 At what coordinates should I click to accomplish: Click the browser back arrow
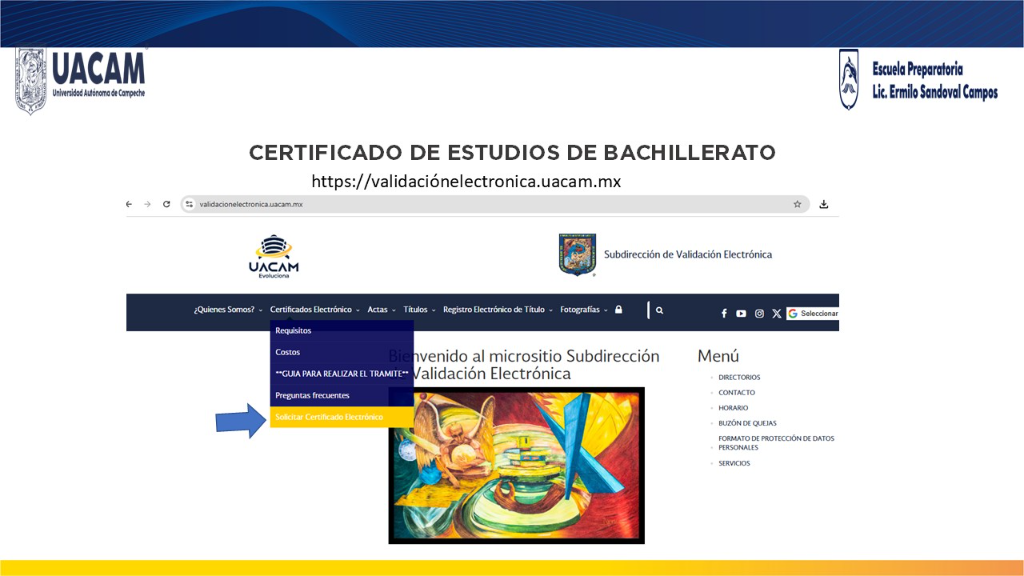pyautogui.click(x=129, y=204)
